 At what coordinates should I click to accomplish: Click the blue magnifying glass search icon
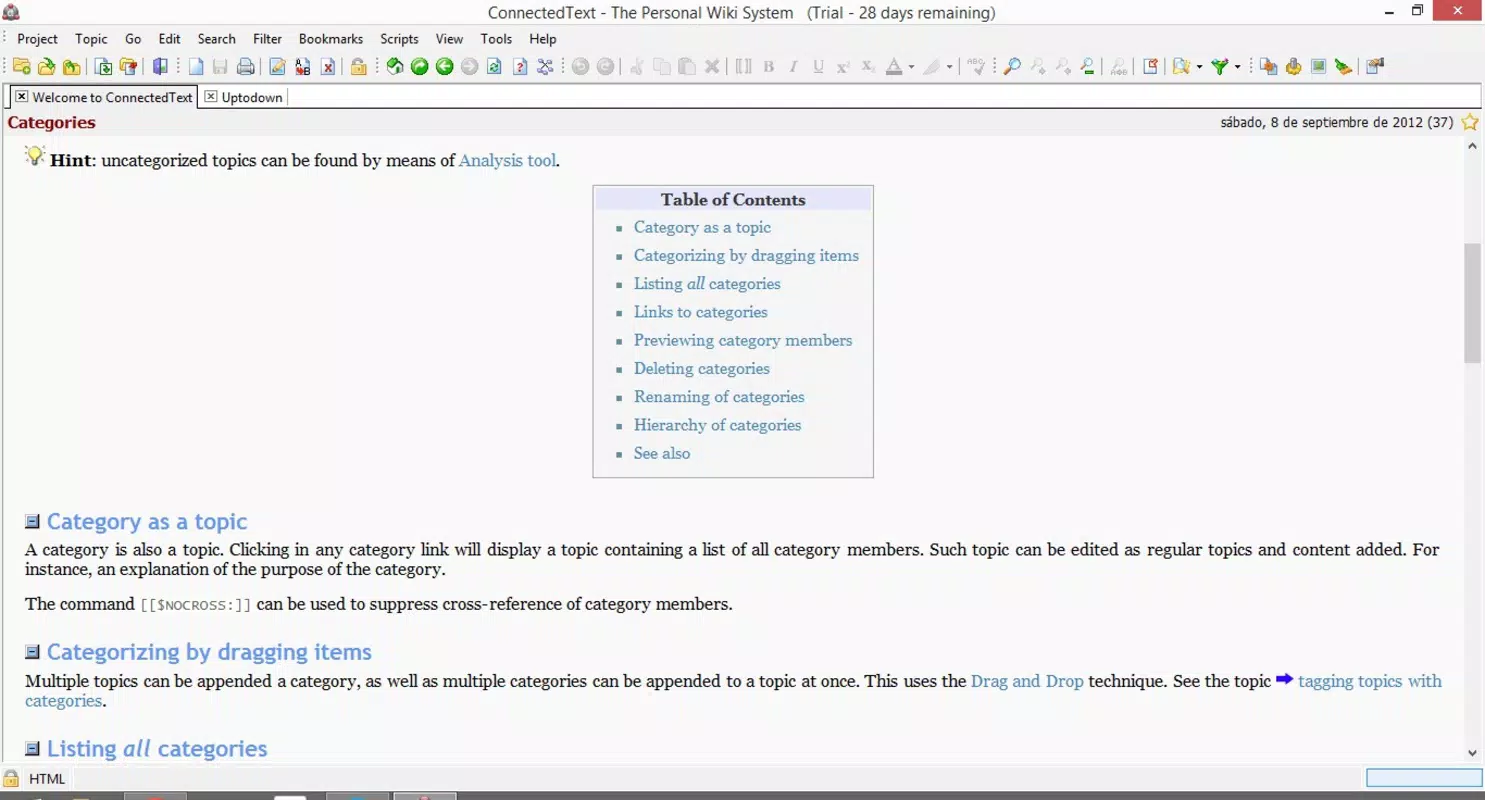pyautogui.click(x=1012, y=67)
